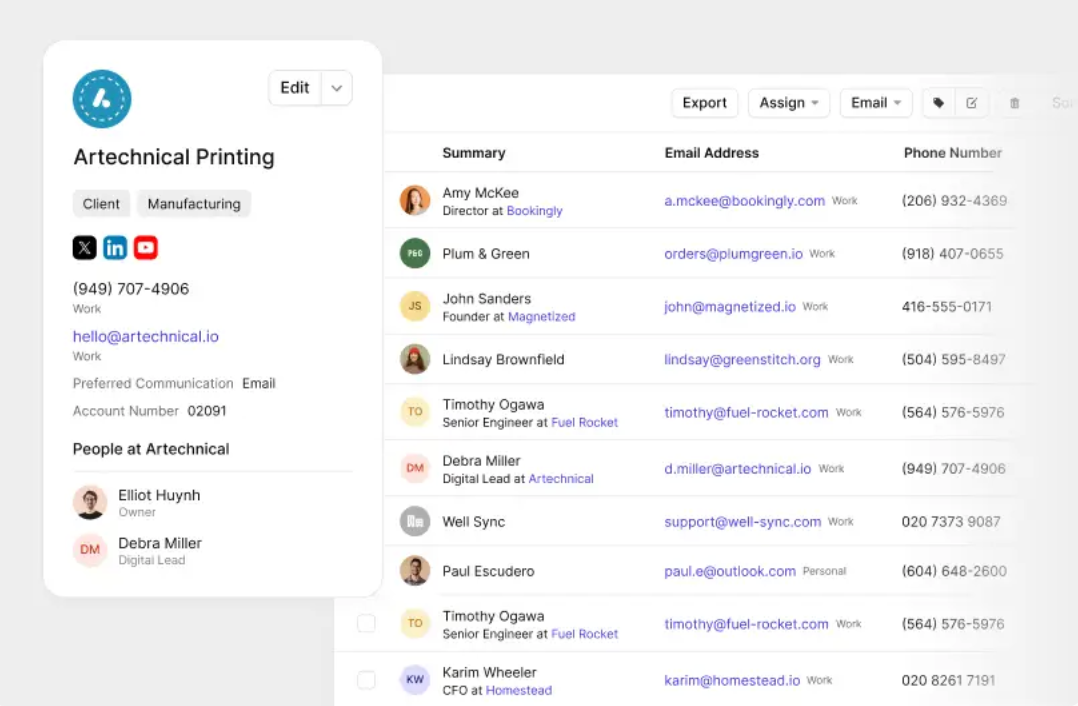Click Debra Miller's DM avatar in table
This screenshot has height=706, width=1078.
coord(415,468)
